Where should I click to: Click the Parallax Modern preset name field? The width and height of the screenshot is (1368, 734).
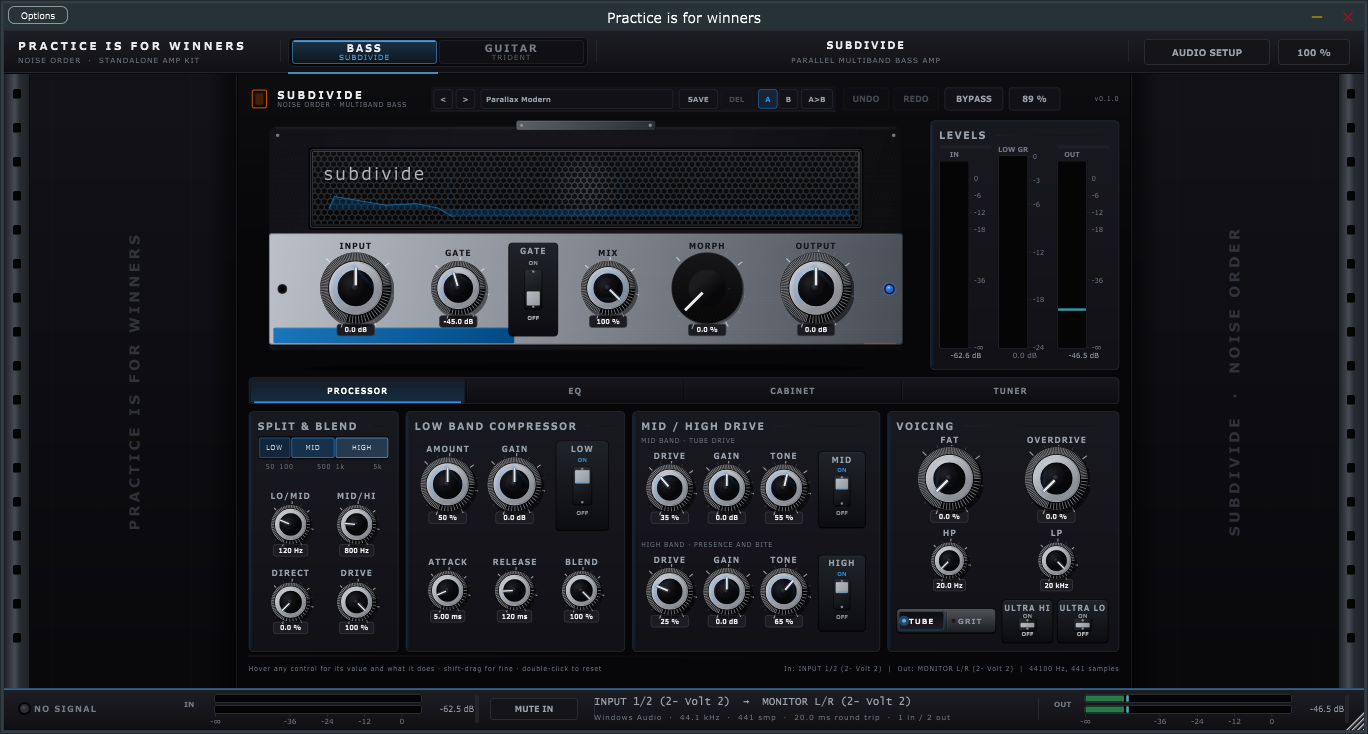pos(577,99)
